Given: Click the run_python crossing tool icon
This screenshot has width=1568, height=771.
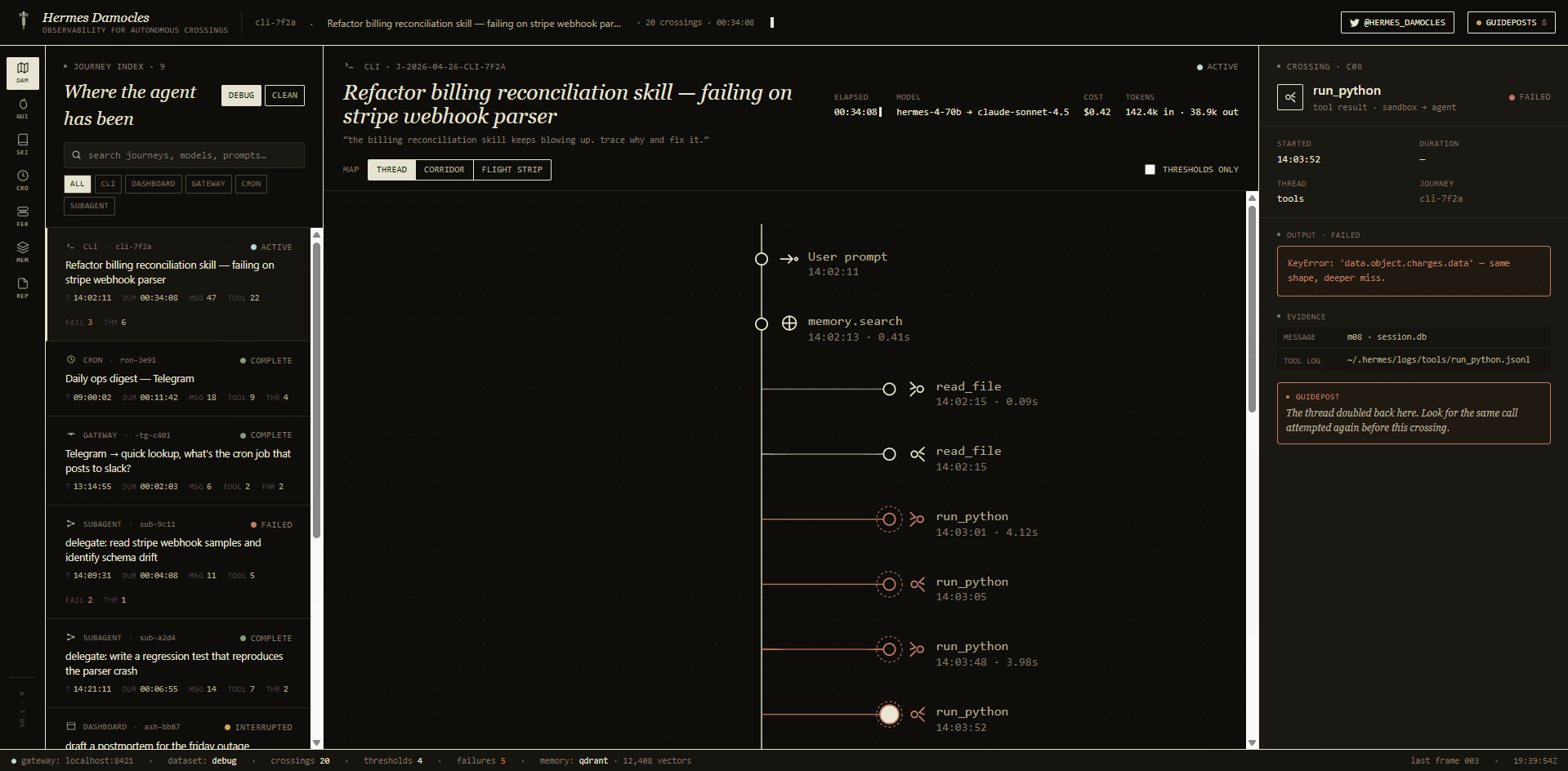Looking at the screenshot, I should click(1290, 97).
